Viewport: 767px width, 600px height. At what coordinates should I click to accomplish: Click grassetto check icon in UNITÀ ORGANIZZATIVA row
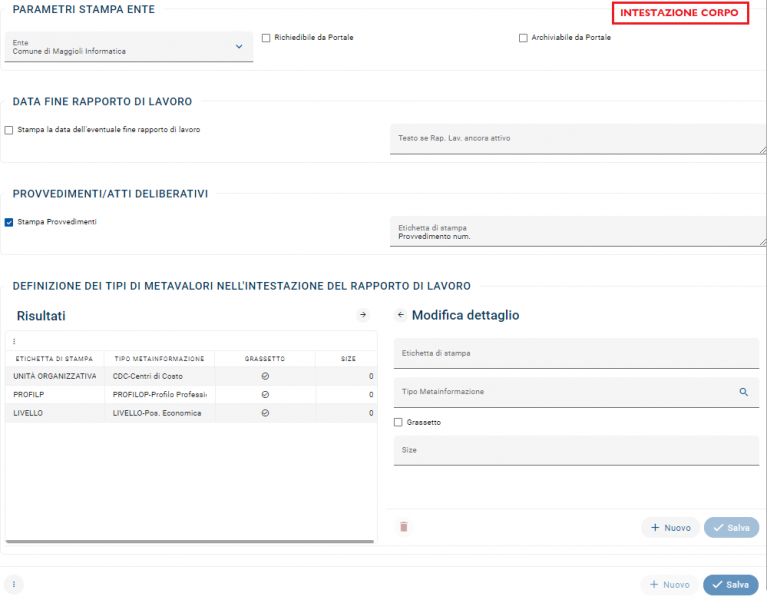[x=265, y=376]
